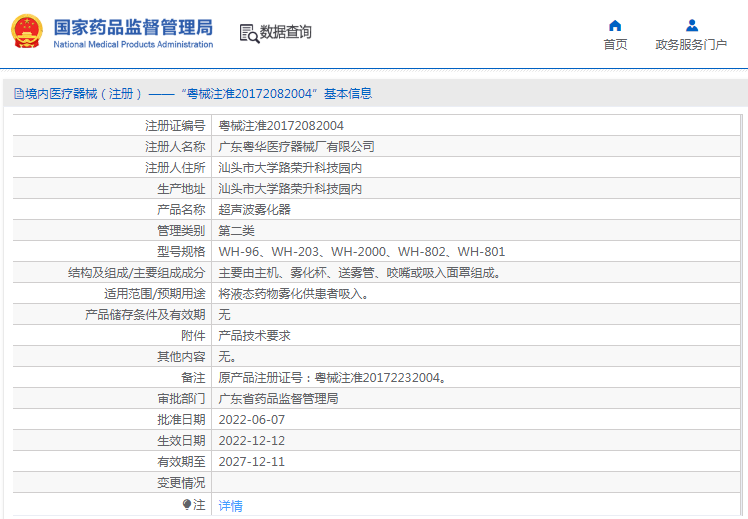Click the 政务服务门户 user icon

click(x=692, y=25)
